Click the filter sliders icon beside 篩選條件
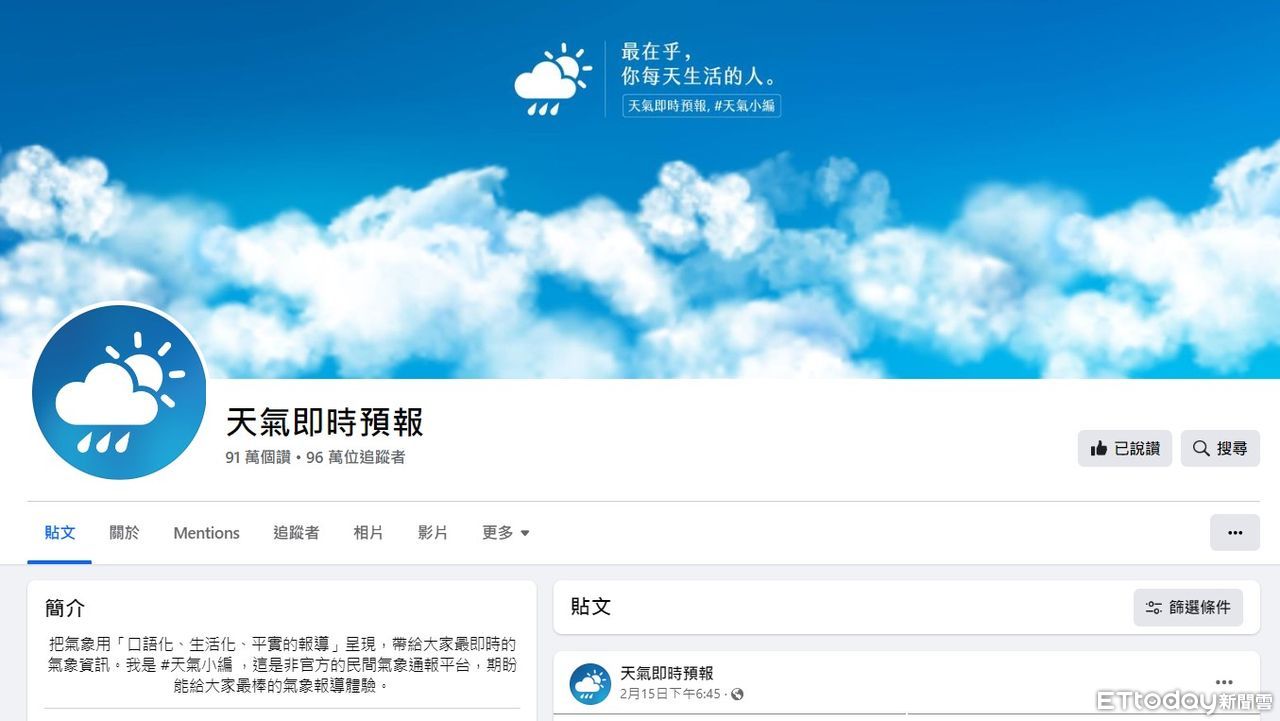The width and height of the screenshot is (1280, 721). tap(1154, 607)
